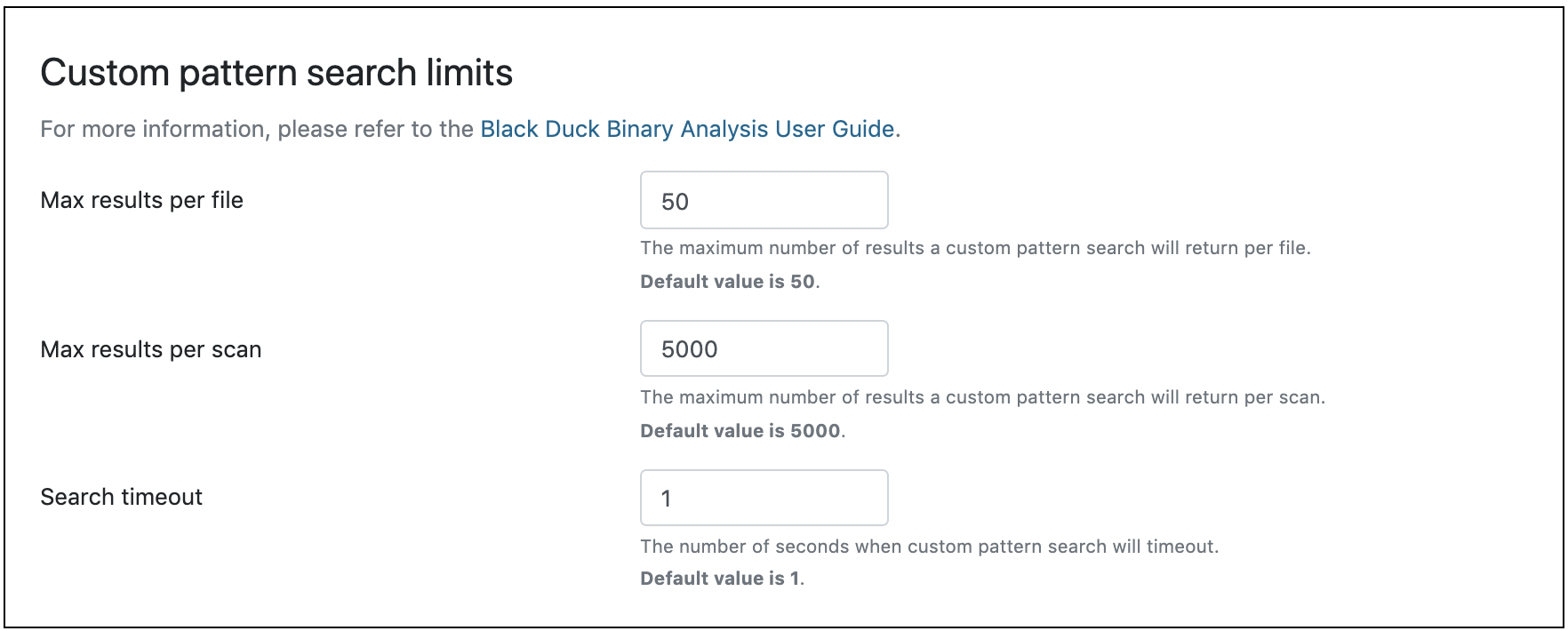This screenshot has height=631, width=1568.
Task: Select the Search timeout input field
Action: coord(764,498)
